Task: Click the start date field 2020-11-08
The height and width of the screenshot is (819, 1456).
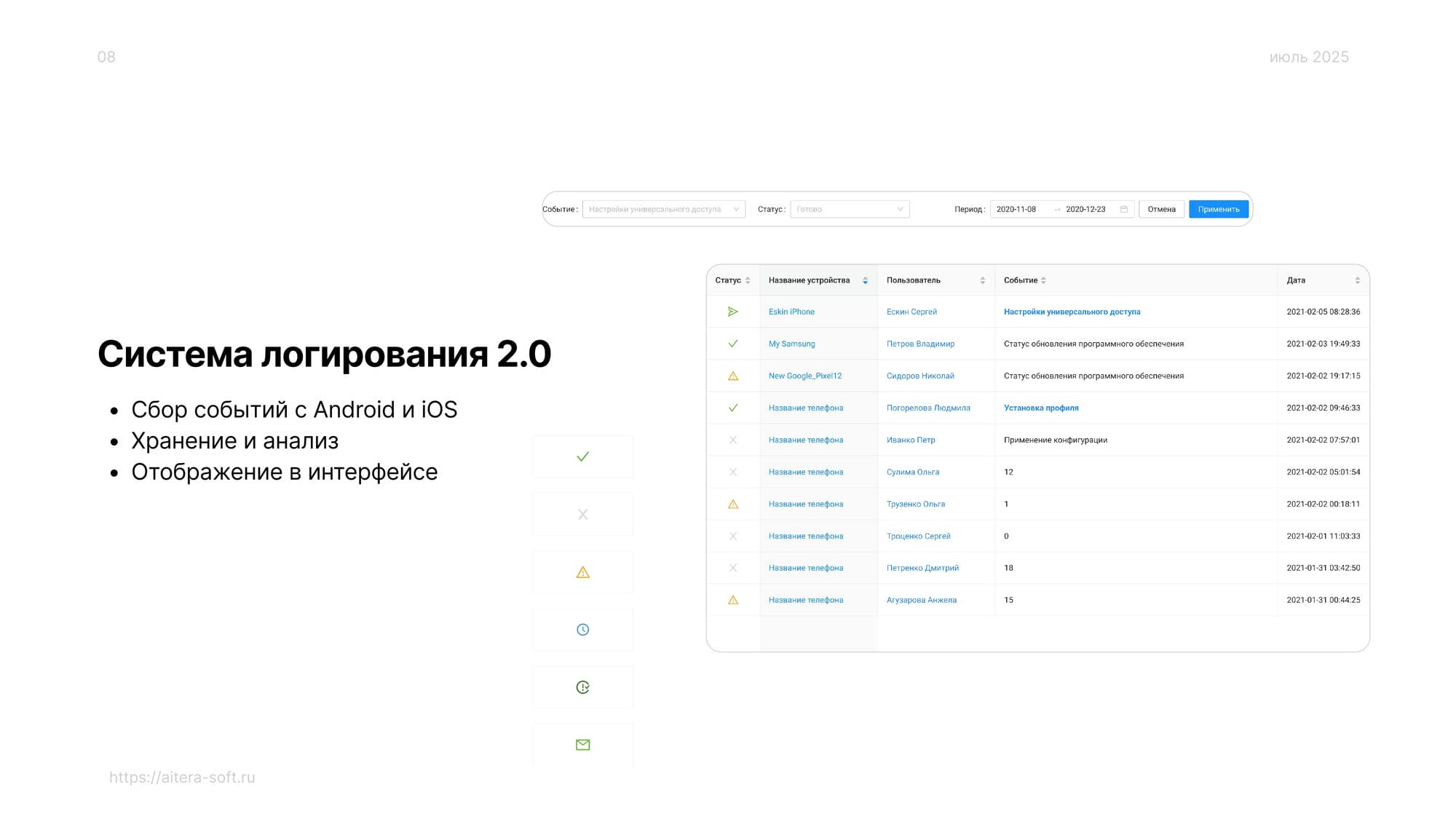Action: tap(1016, 209)
